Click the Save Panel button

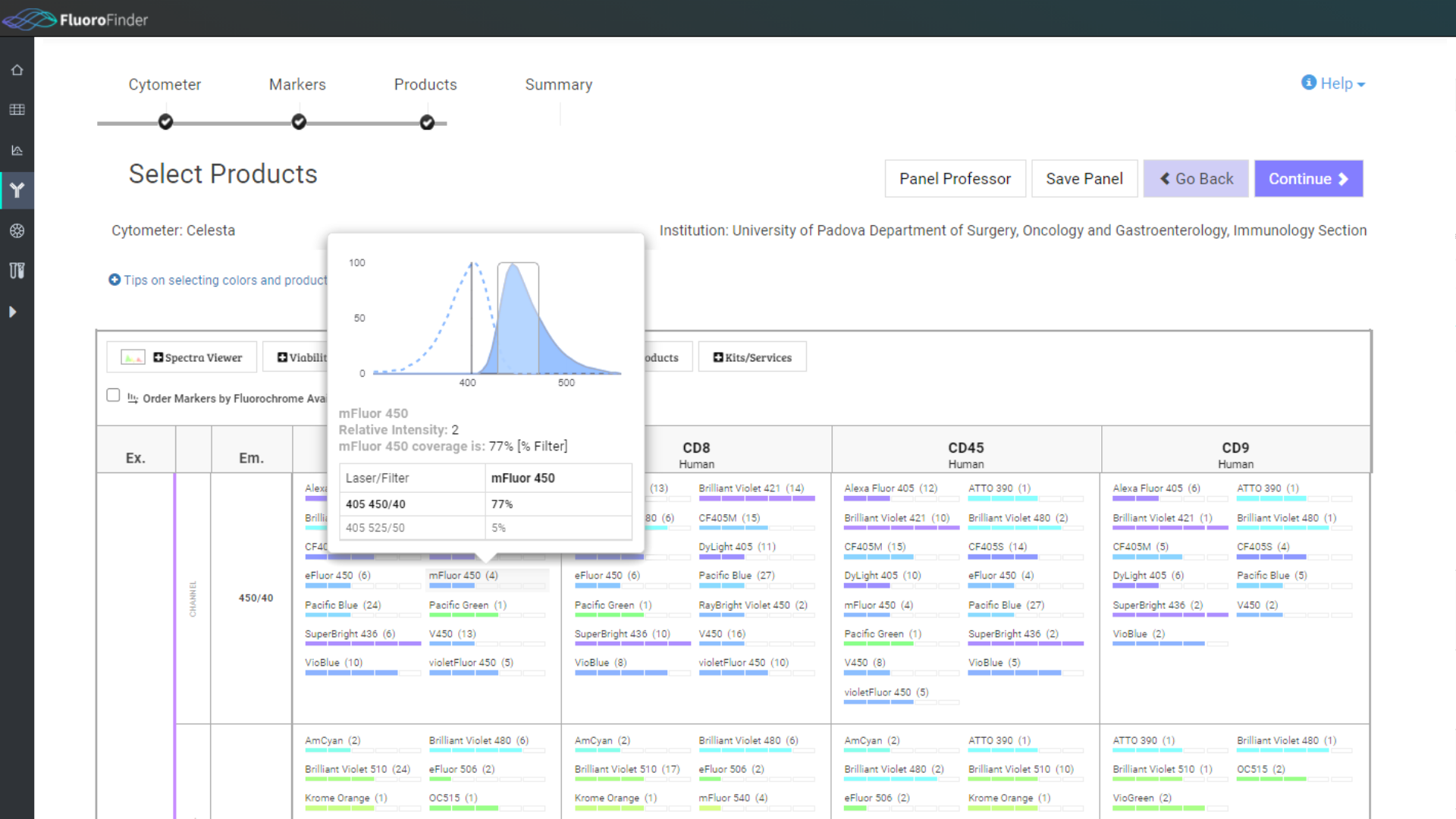pyautogui.click(x=1084, y=178)
